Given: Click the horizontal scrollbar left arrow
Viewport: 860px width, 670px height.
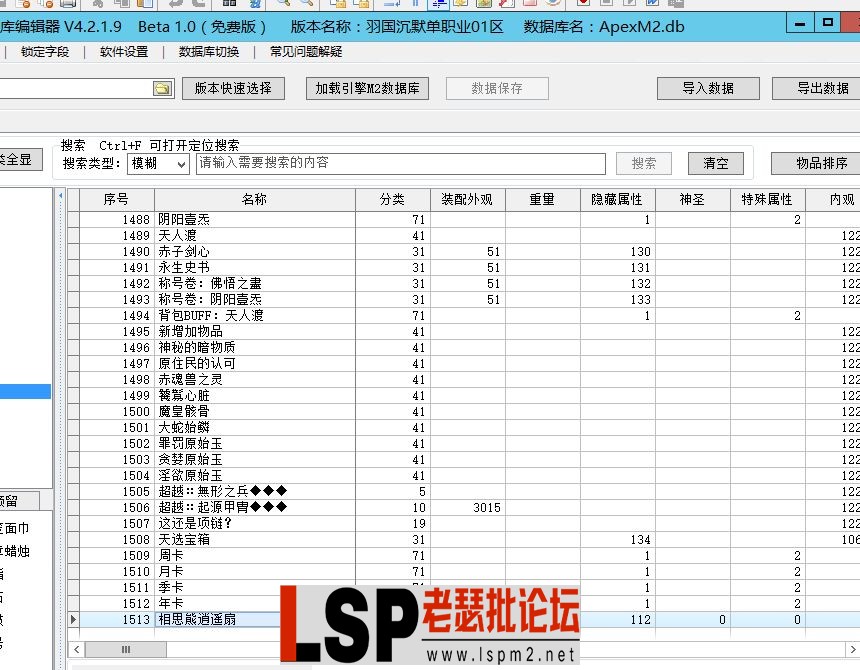Looking at the screenshot, I should [x=75, y=650].
